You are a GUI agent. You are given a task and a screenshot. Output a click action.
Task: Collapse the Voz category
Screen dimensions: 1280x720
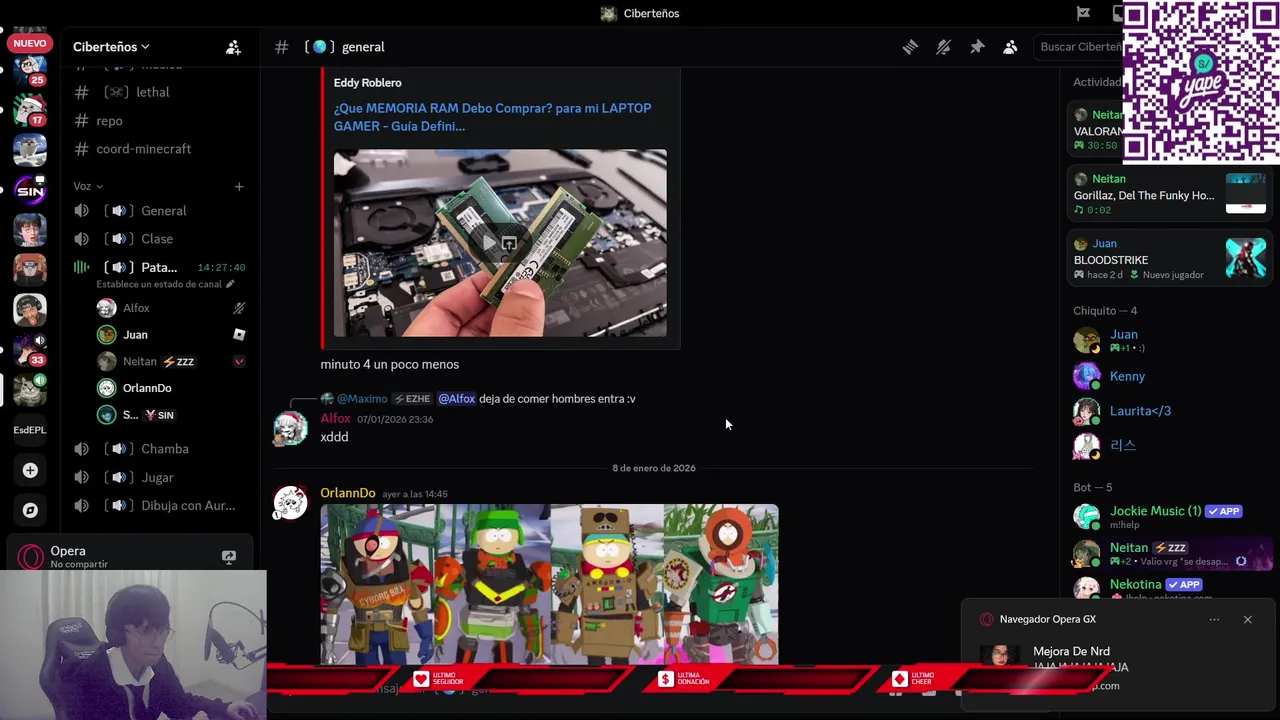click(x=88, y=186)
